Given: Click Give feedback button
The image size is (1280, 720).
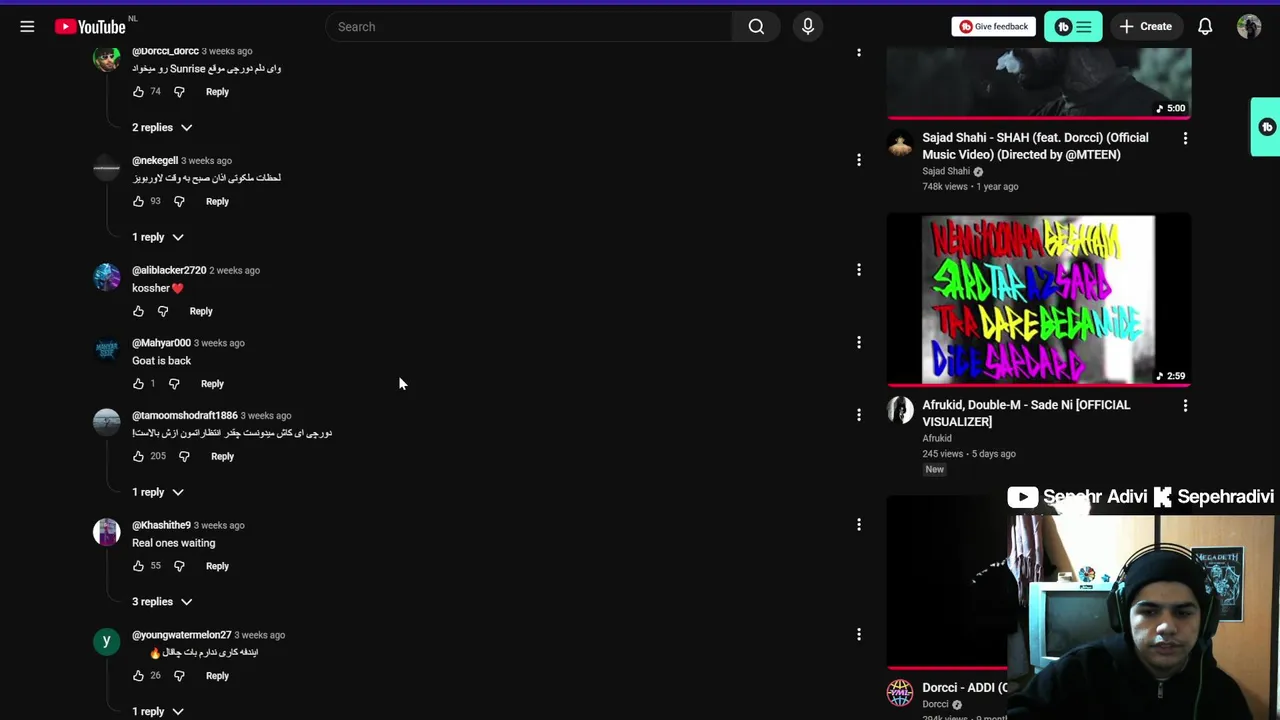Looking at the screenshot, I should point(993,27).
